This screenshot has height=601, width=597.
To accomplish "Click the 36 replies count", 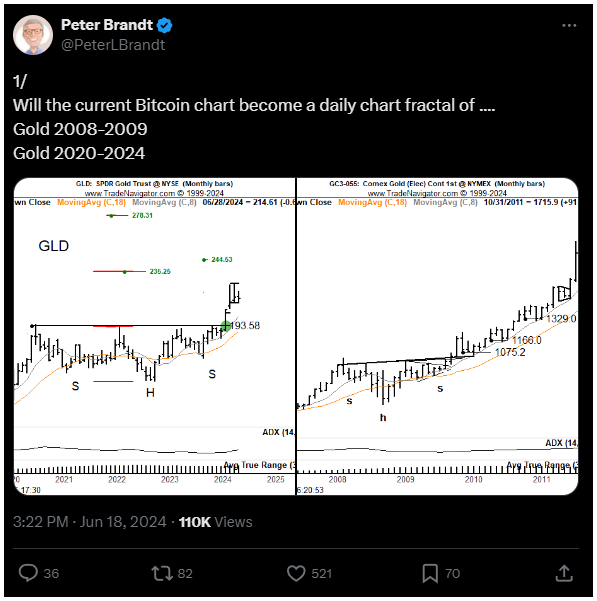I will tap(51, 574).
